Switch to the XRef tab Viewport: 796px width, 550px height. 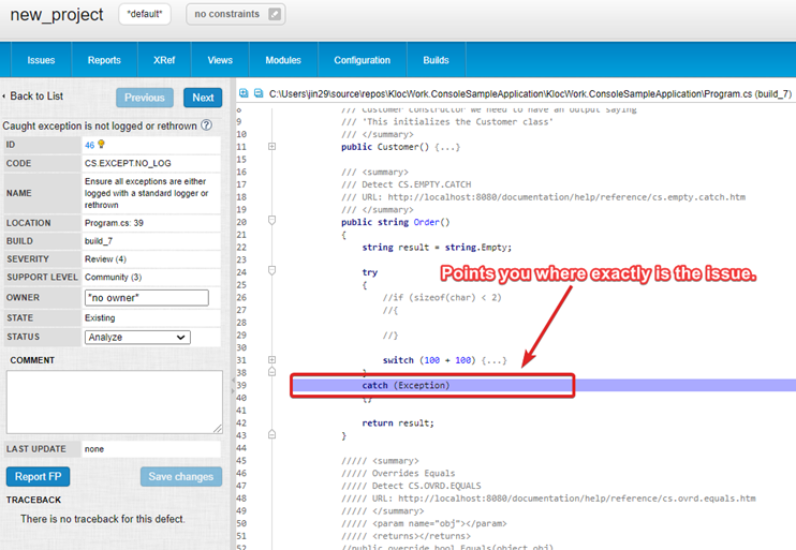coord(164,60)
